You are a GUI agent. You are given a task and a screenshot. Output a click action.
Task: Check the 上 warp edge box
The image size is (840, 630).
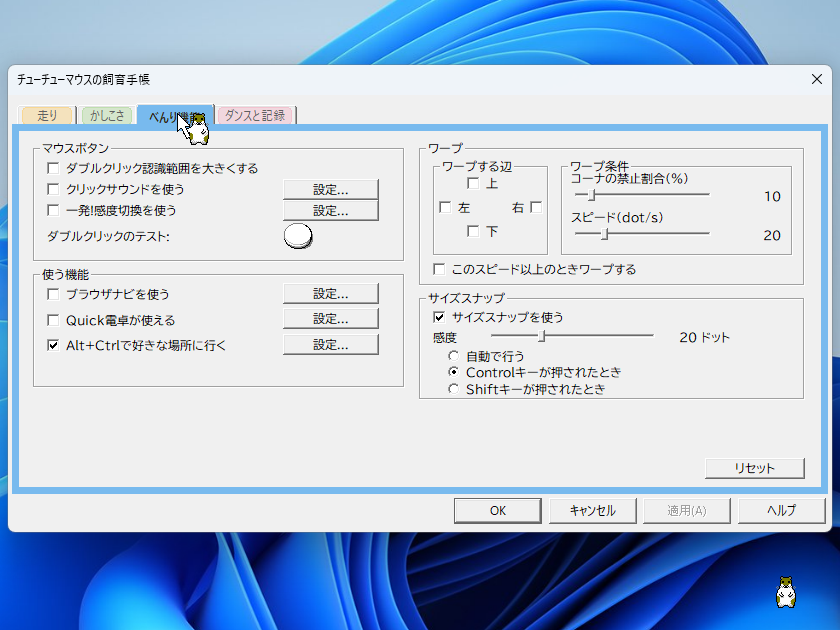coord(473,183)
